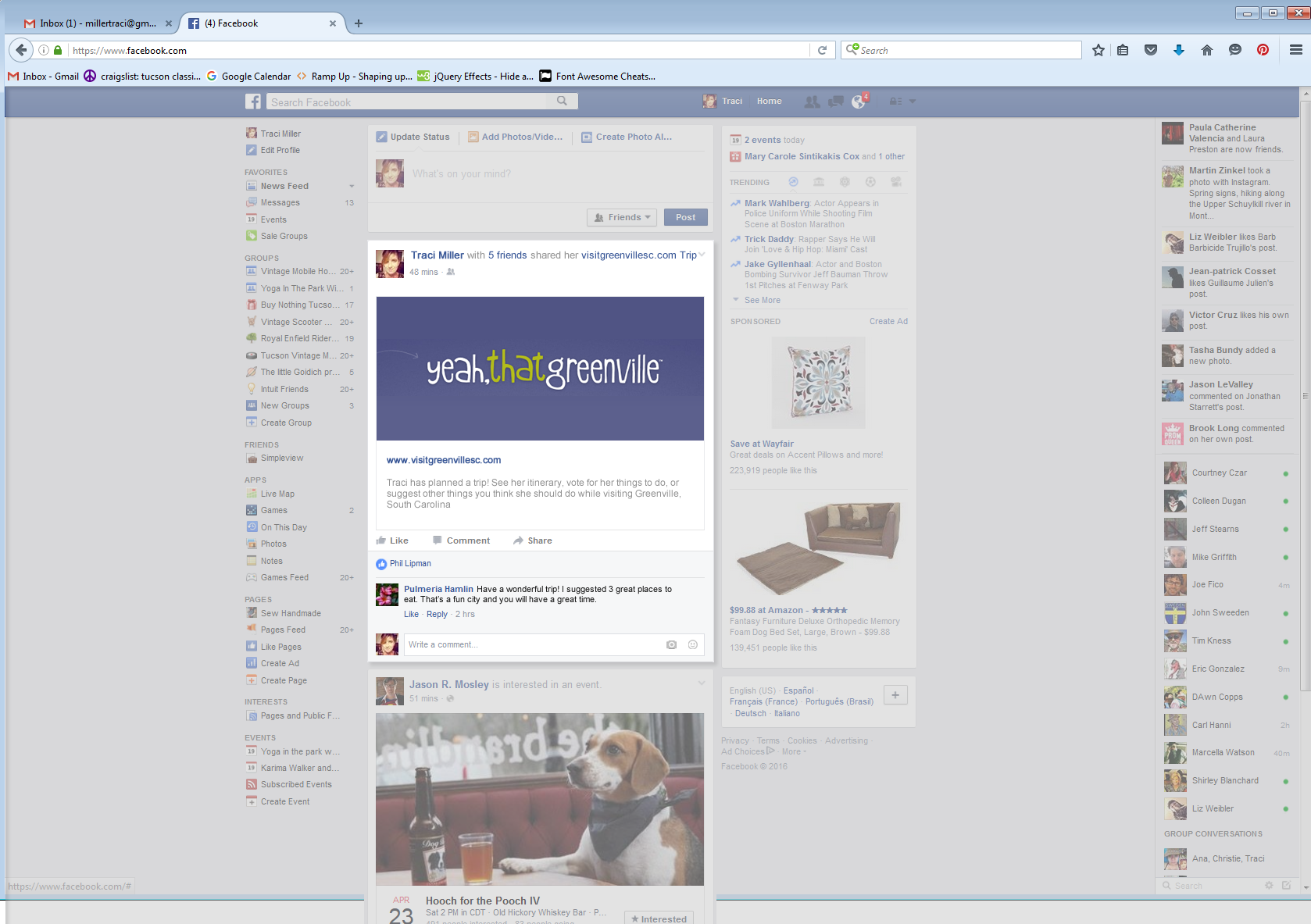Viewport: 1311px width, 924px height.
Task: Open new browser tab
Action: (359, 23)
